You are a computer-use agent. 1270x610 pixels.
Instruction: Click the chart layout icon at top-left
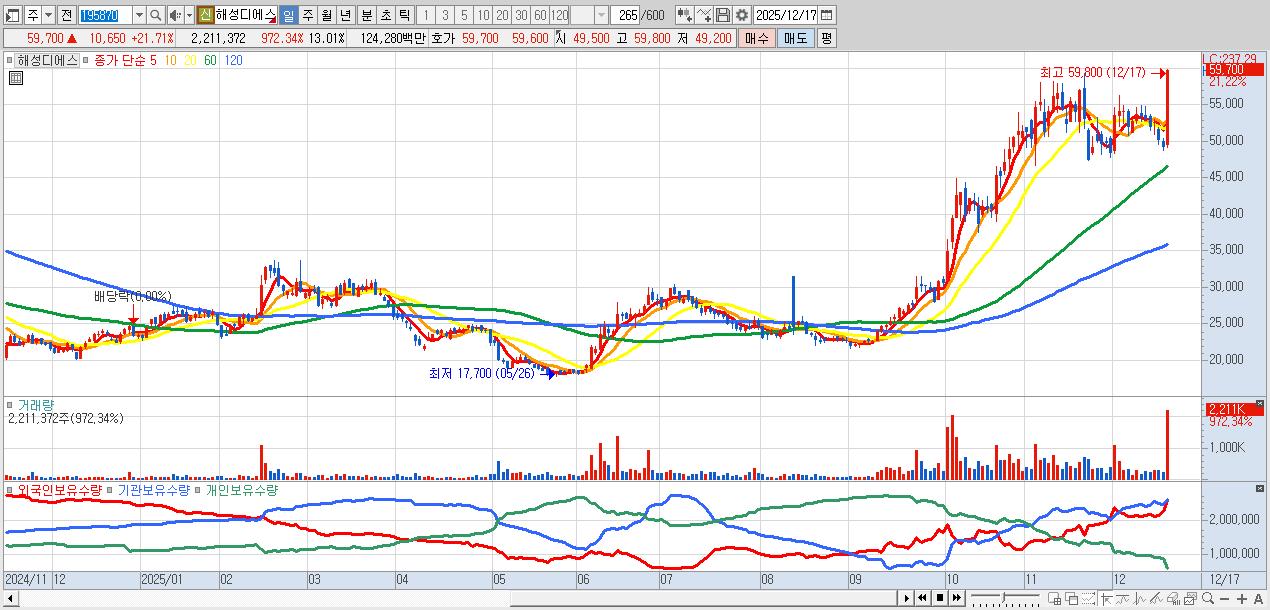[12, 15]
